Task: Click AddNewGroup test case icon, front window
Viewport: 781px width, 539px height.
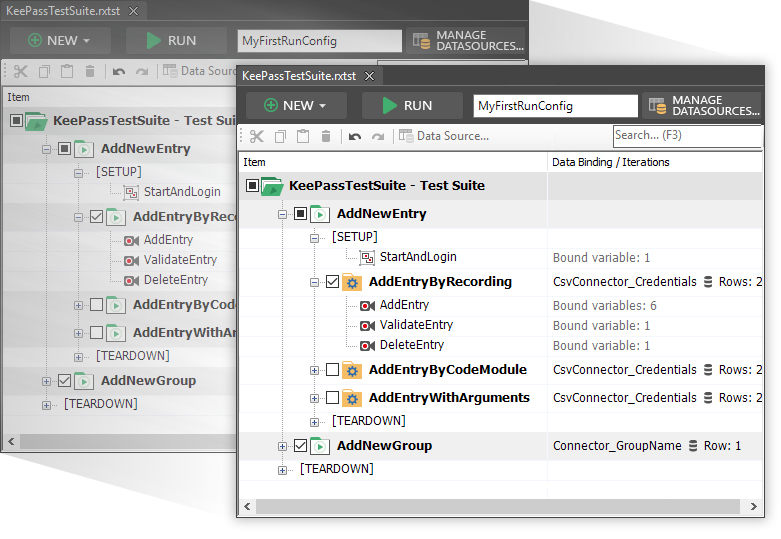Action: [x=320, y=446]
